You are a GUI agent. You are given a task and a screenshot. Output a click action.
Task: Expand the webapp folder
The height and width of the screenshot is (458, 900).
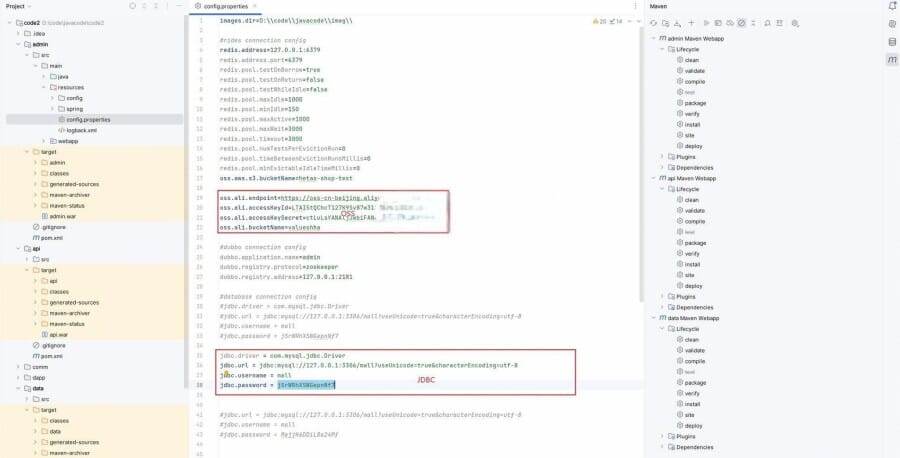point(46,140)
